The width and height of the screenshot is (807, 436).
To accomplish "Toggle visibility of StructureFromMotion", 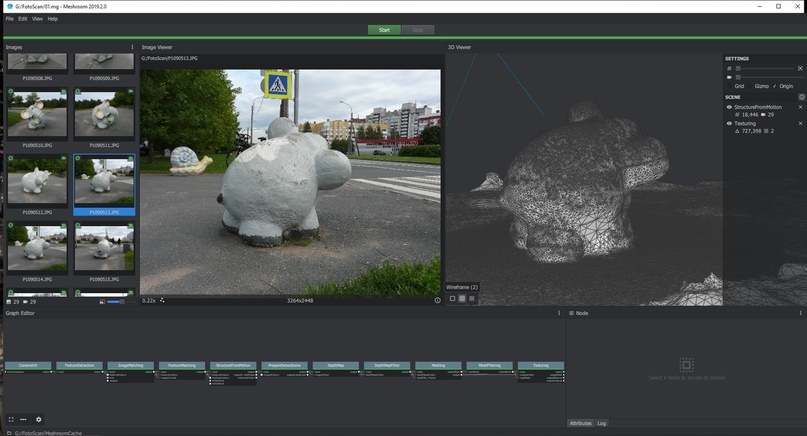I will (x=729, y=107).
